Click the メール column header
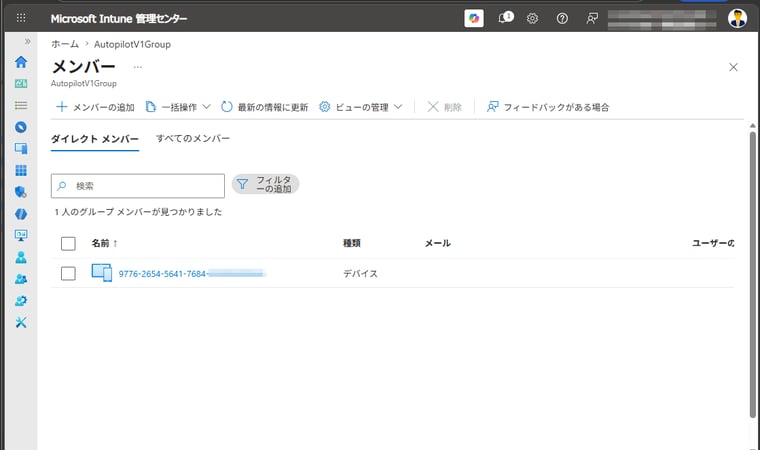The image size is (760, 450). [438, 243]
